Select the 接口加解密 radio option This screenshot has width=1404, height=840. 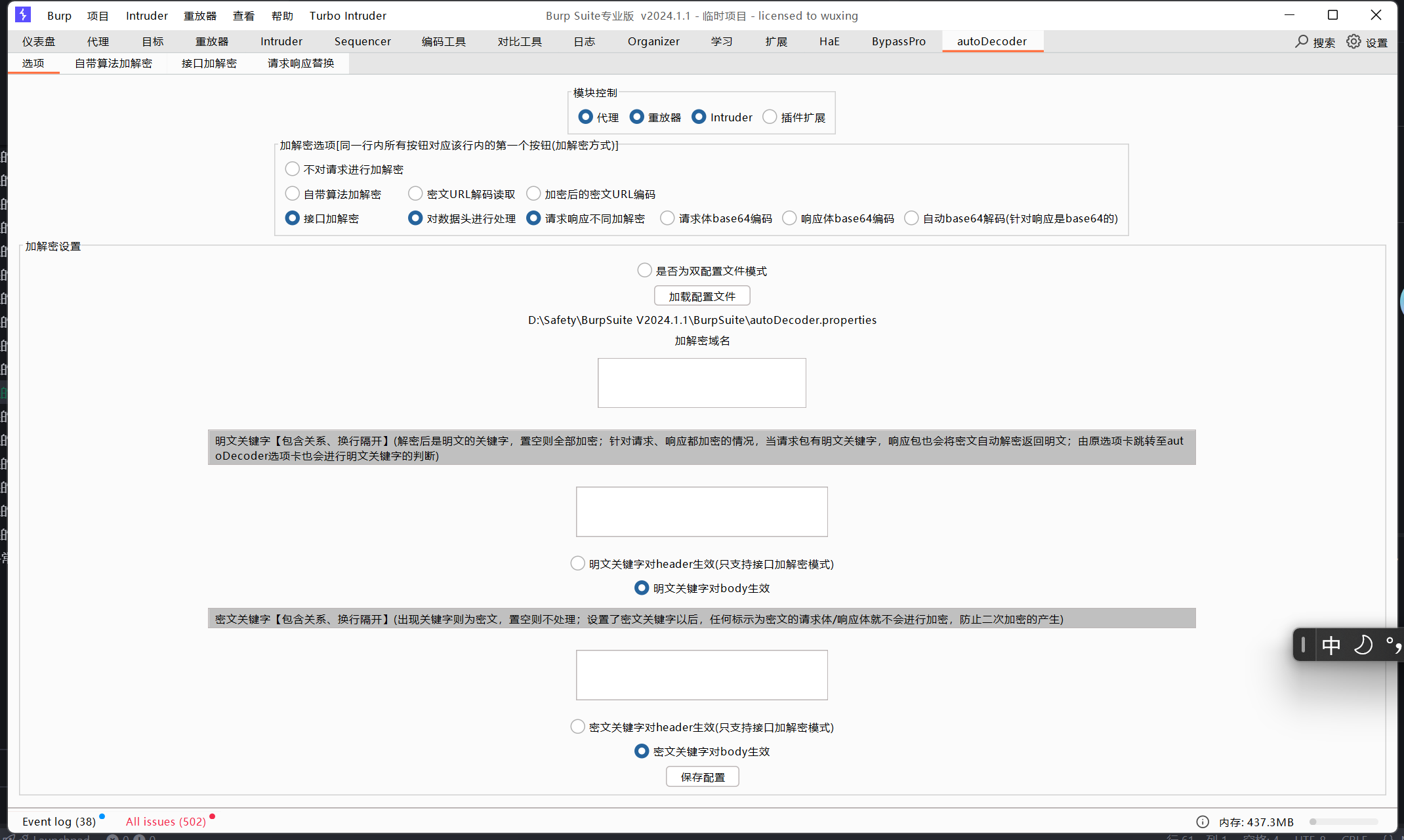click(293, 218)
